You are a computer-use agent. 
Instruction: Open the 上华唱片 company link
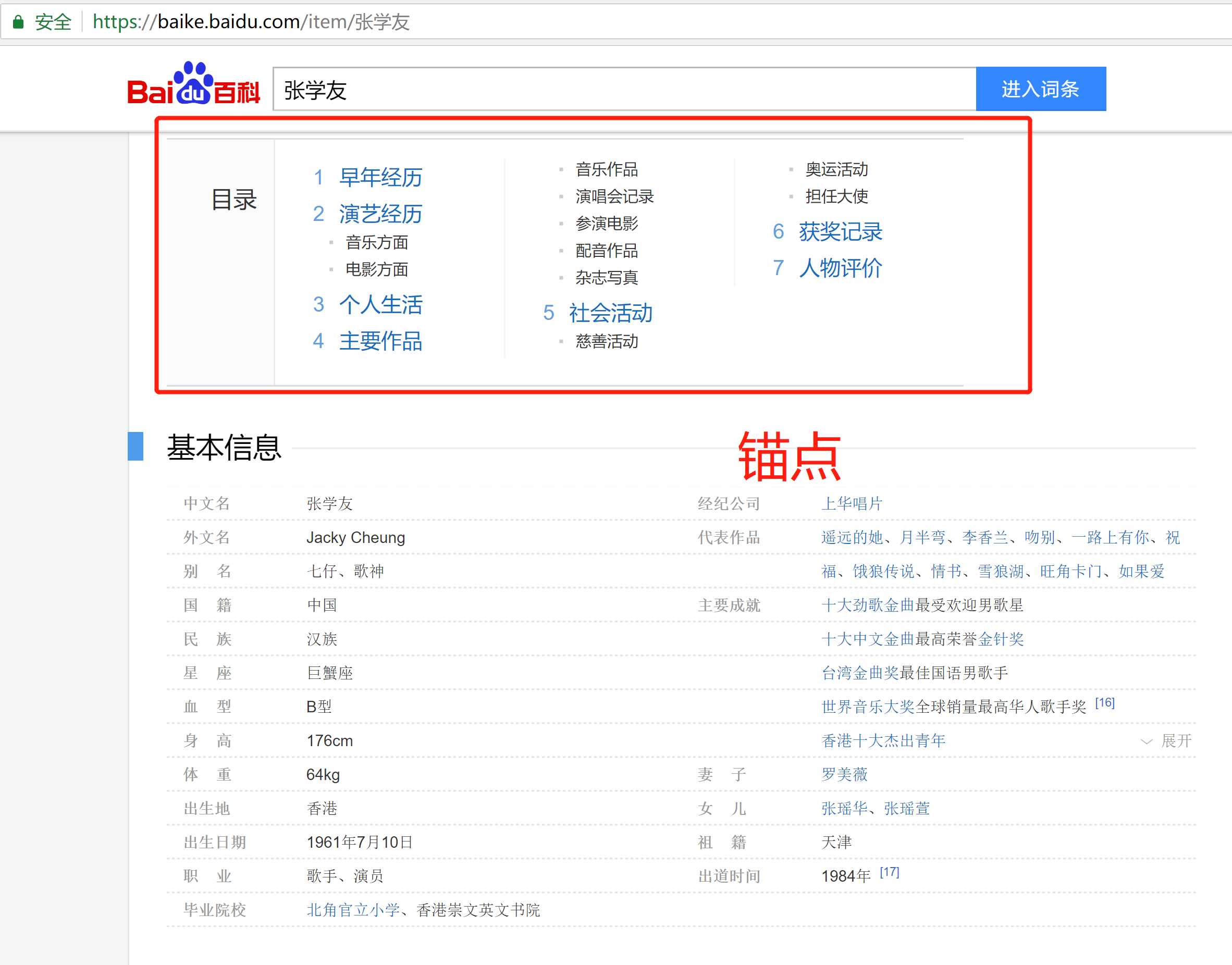point(852,503)
